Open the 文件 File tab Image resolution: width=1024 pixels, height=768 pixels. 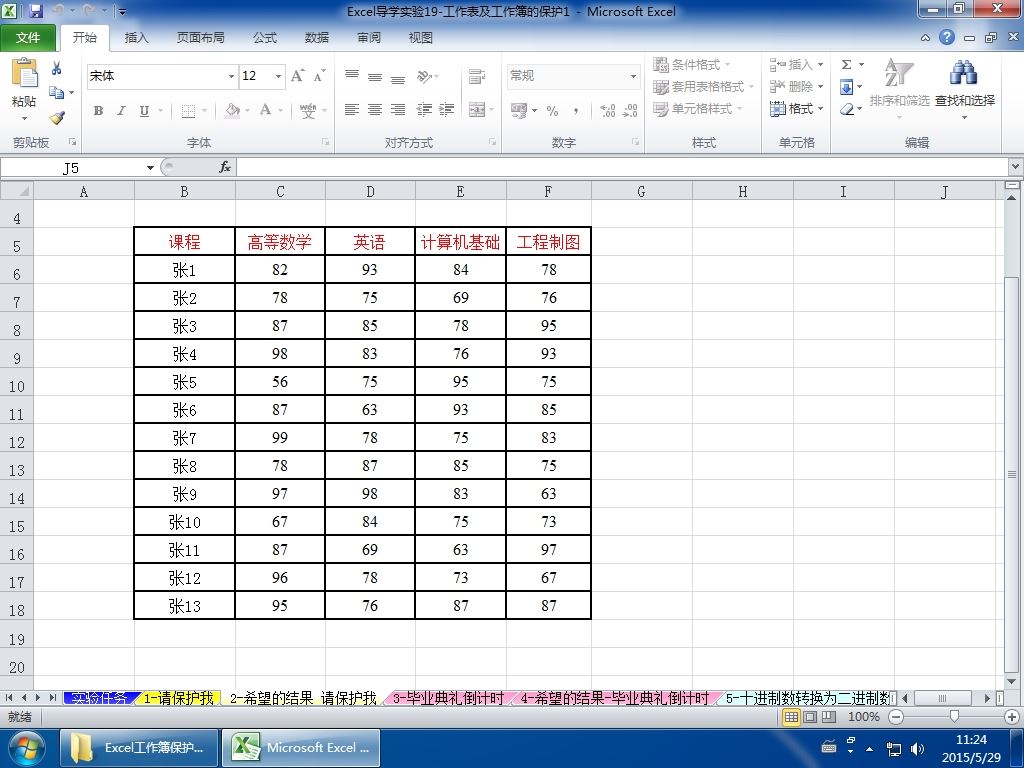coord(28,38)
